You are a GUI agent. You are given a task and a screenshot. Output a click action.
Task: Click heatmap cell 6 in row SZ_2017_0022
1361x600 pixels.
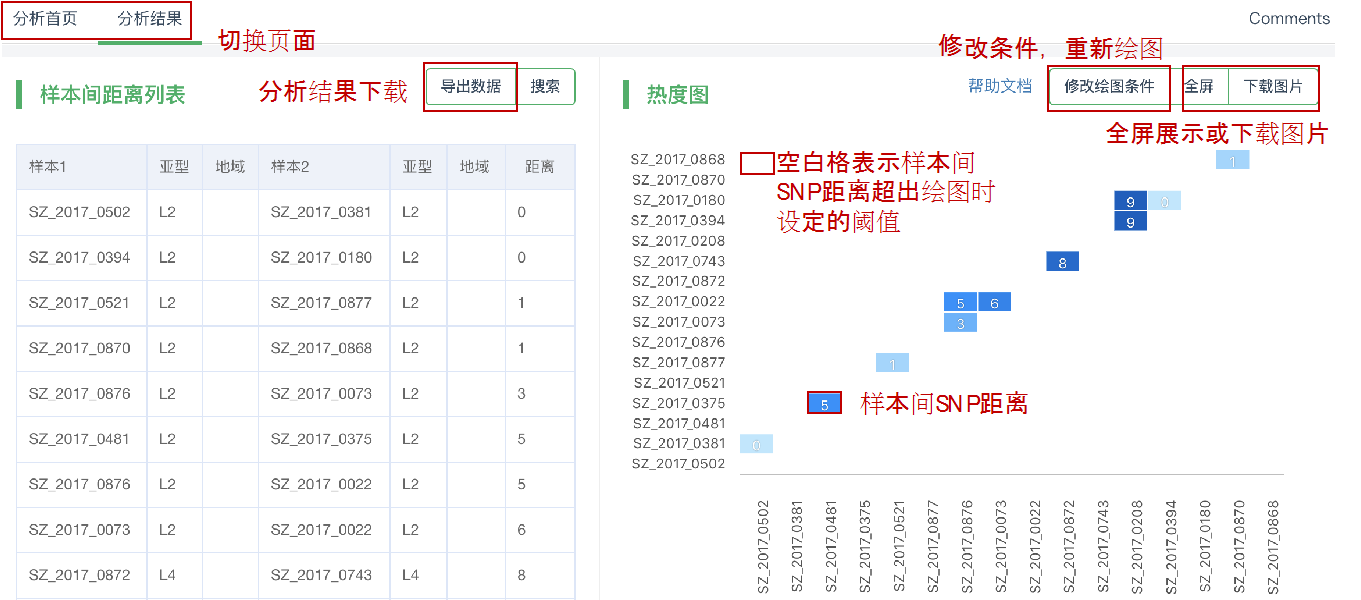click(994, 302)
